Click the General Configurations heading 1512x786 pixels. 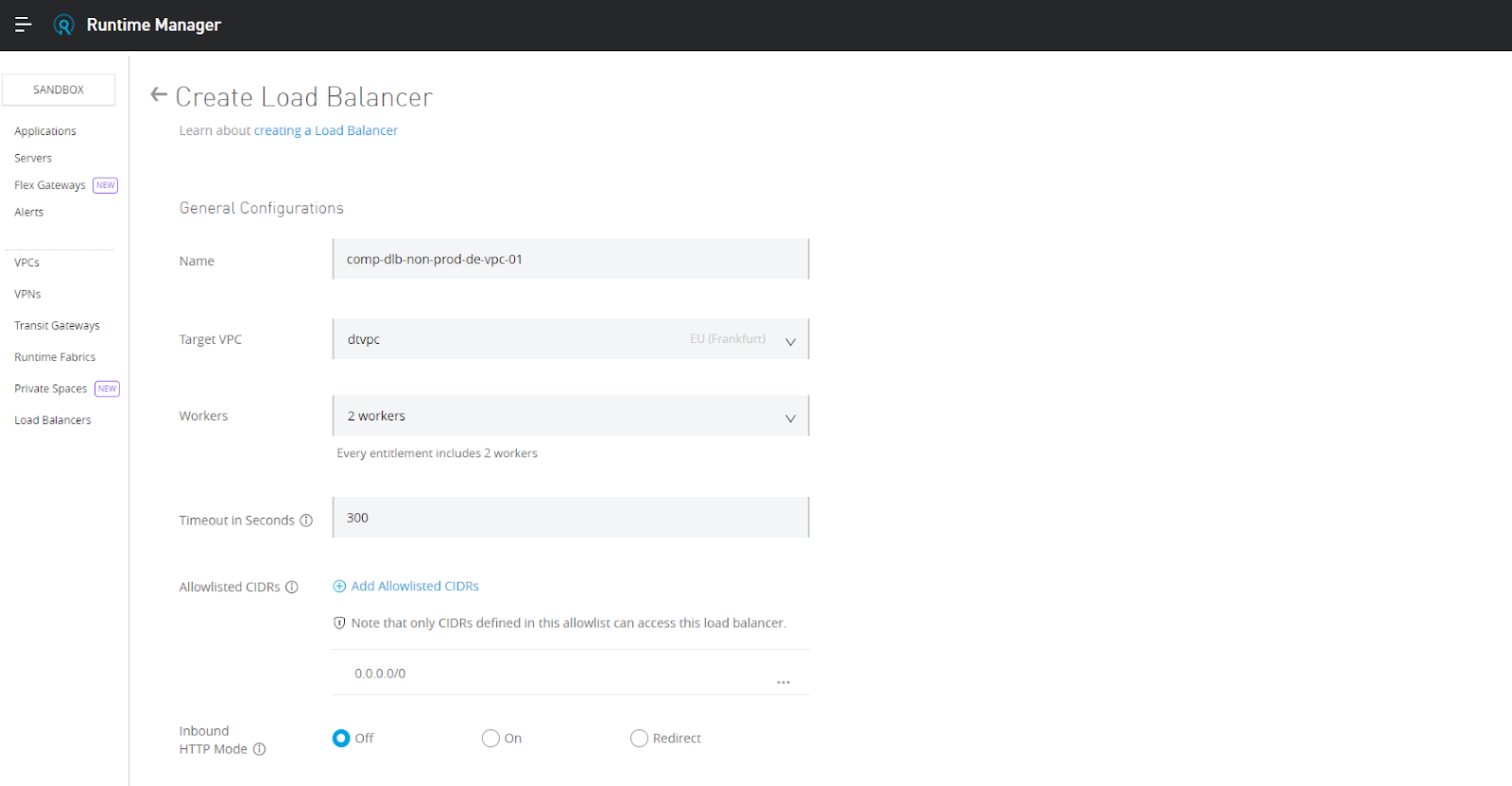[262, 208]
